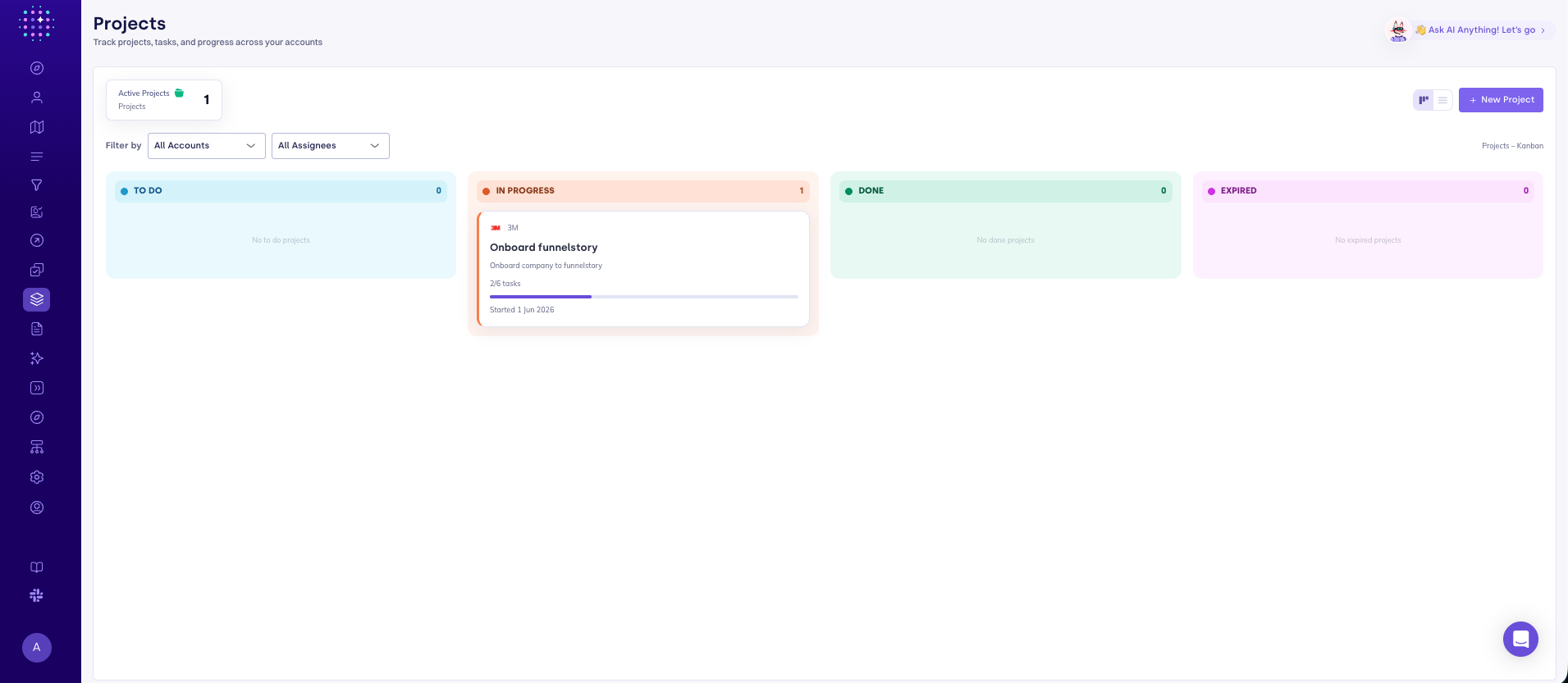Viewport: 1568px width, 683px height.
Task: Click 'Onboard company to funnelstory' description
Action: click(x=546, y=266)
